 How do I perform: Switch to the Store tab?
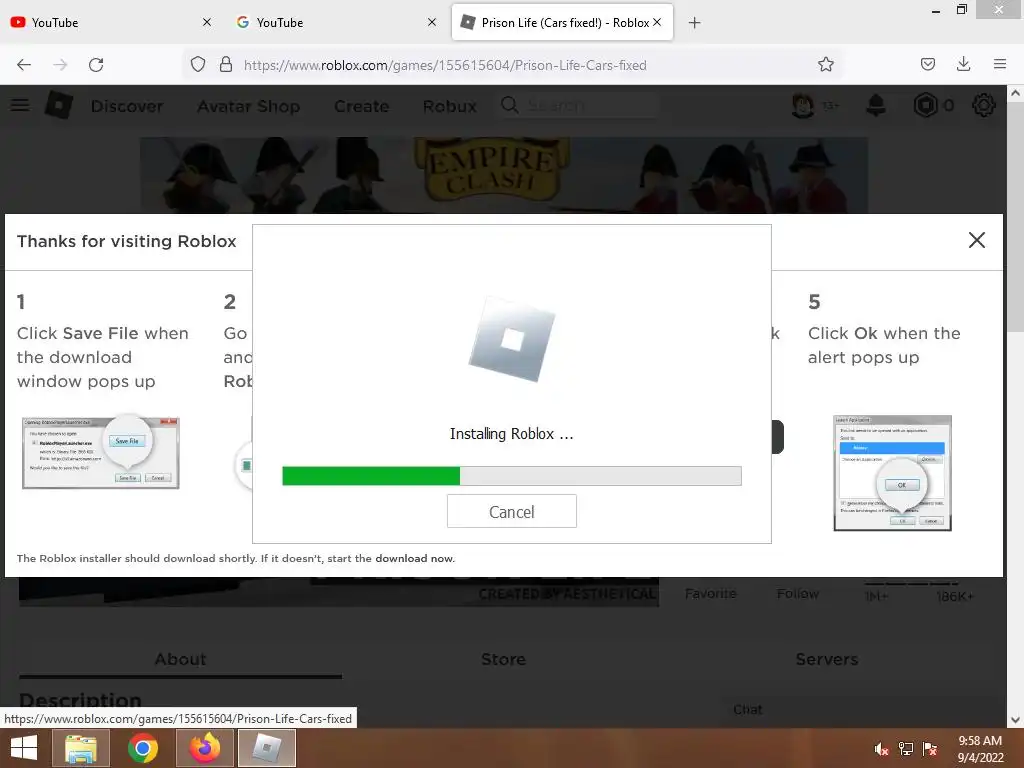click(x=504, y=659)
